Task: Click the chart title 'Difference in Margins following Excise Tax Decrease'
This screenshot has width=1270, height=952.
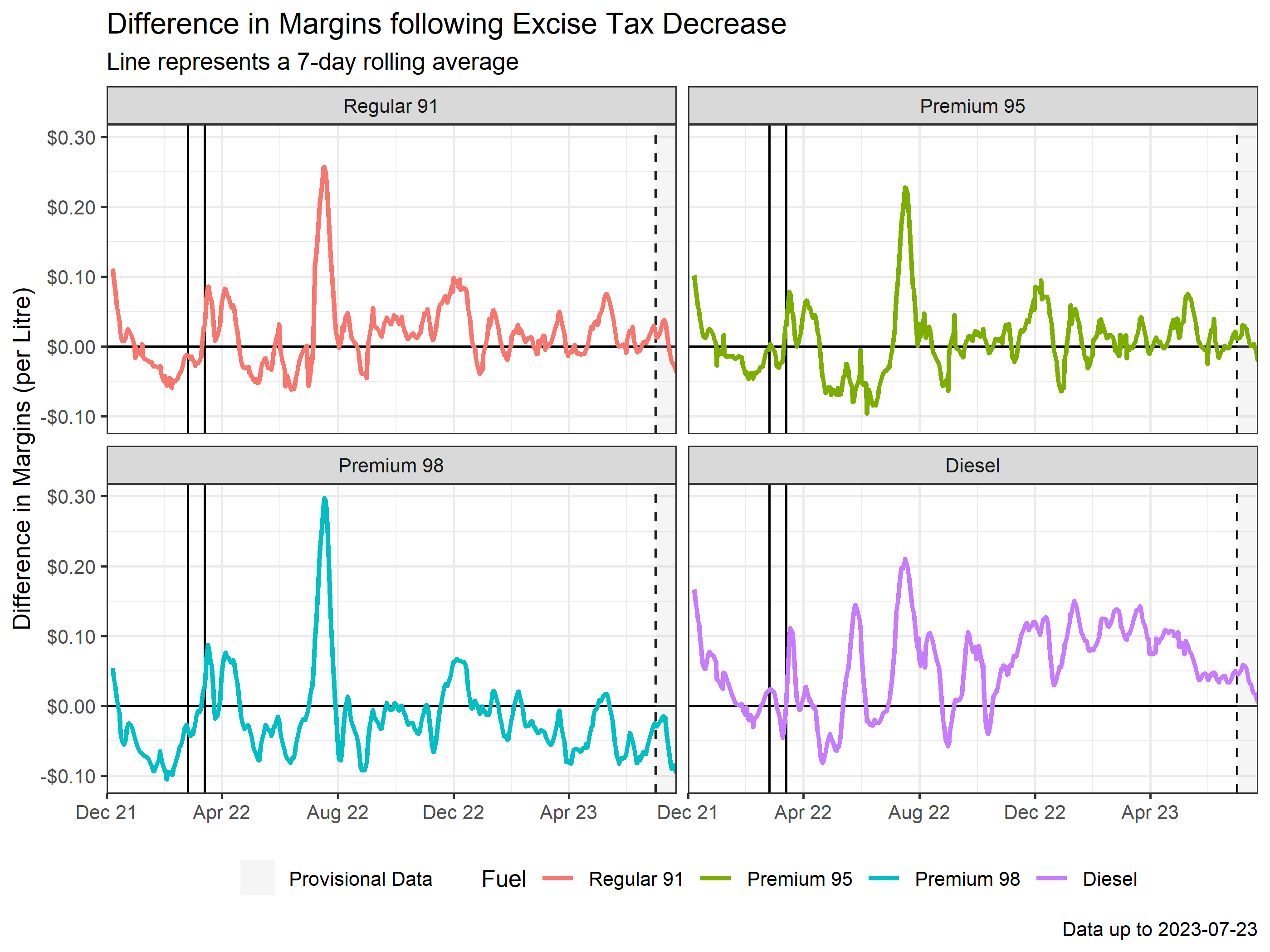Action: 446,24
